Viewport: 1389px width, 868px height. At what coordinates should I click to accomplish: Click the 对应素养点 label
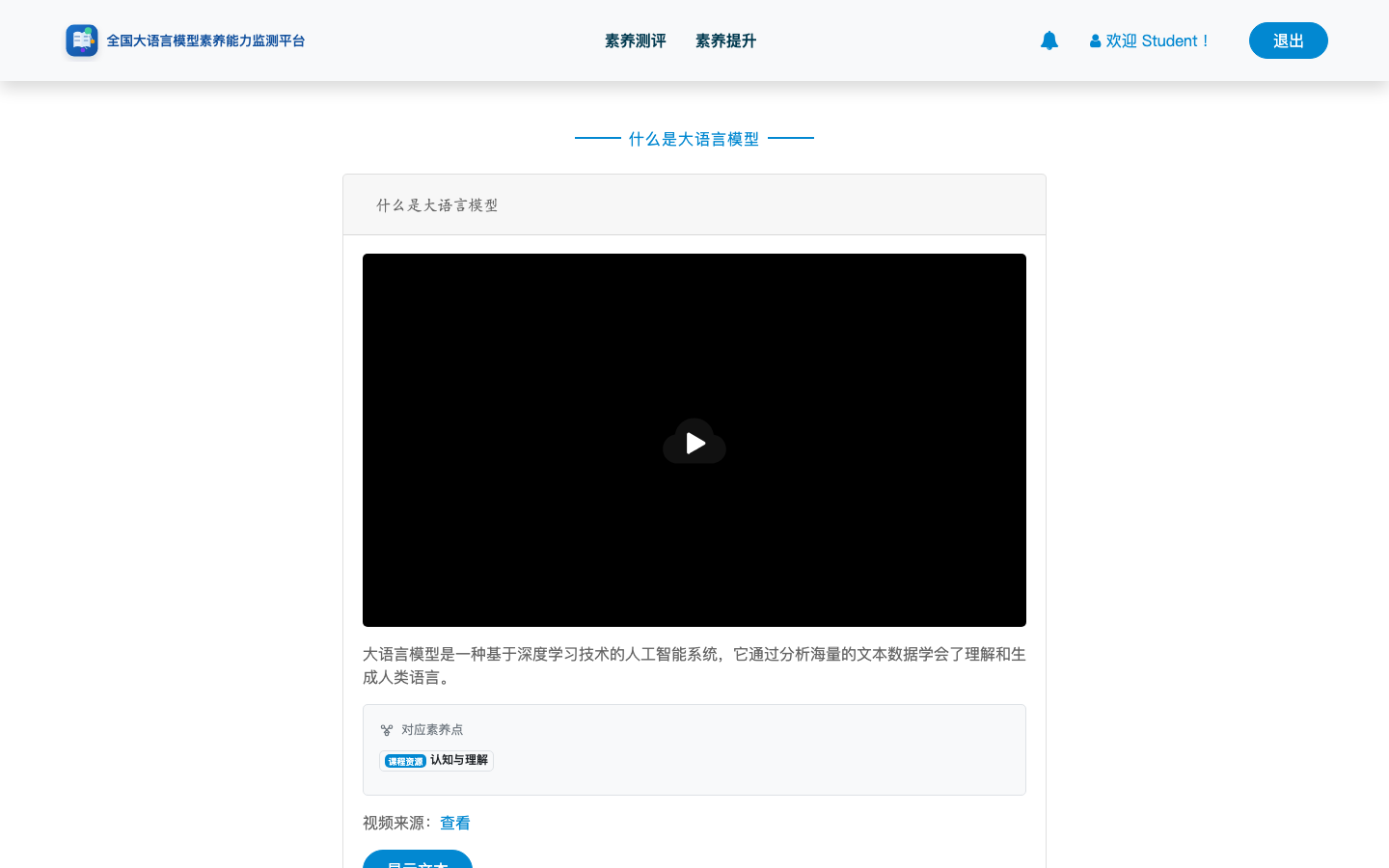coord(432,730)
